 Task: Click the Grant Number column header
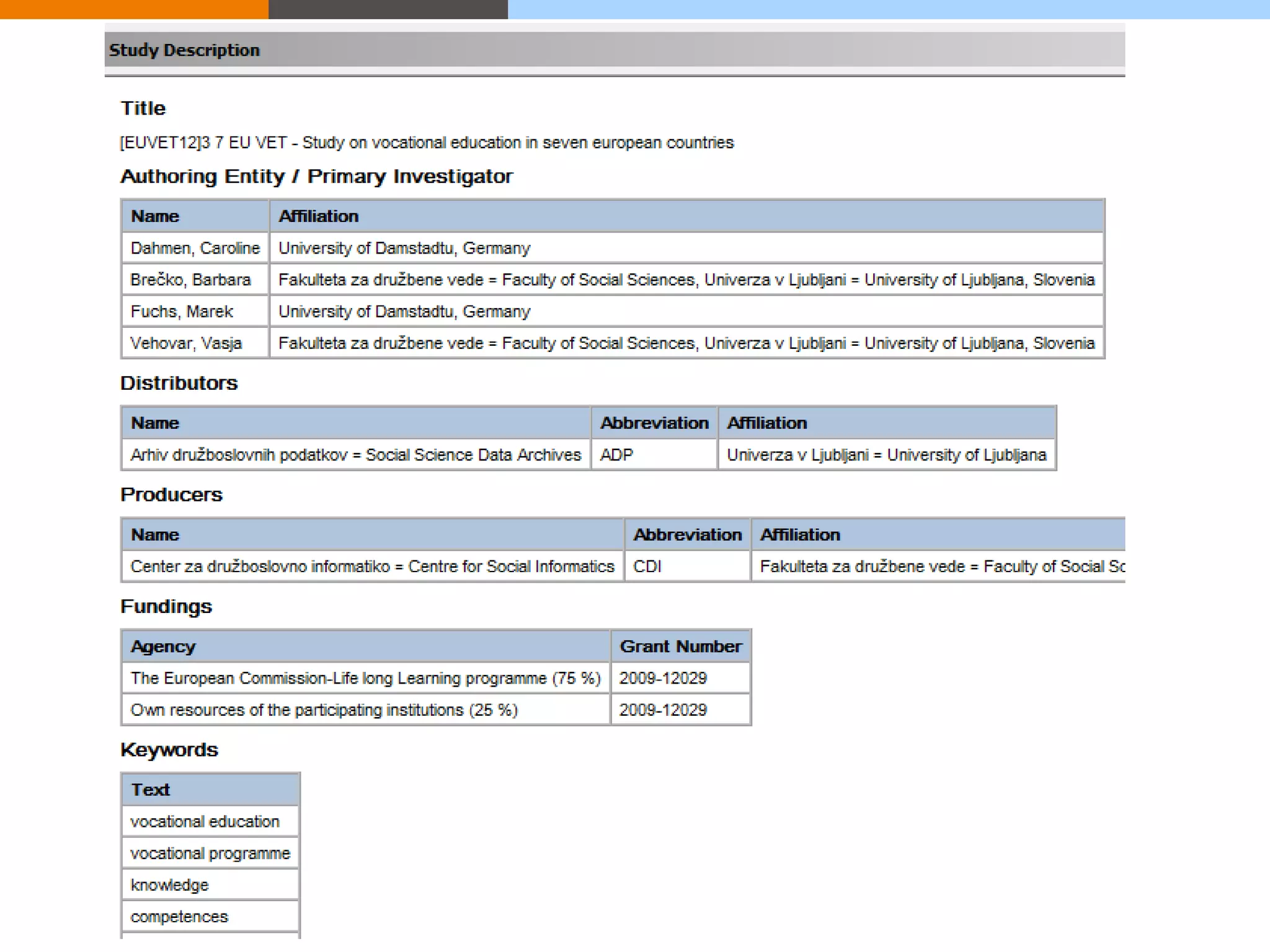pos(680,646)
